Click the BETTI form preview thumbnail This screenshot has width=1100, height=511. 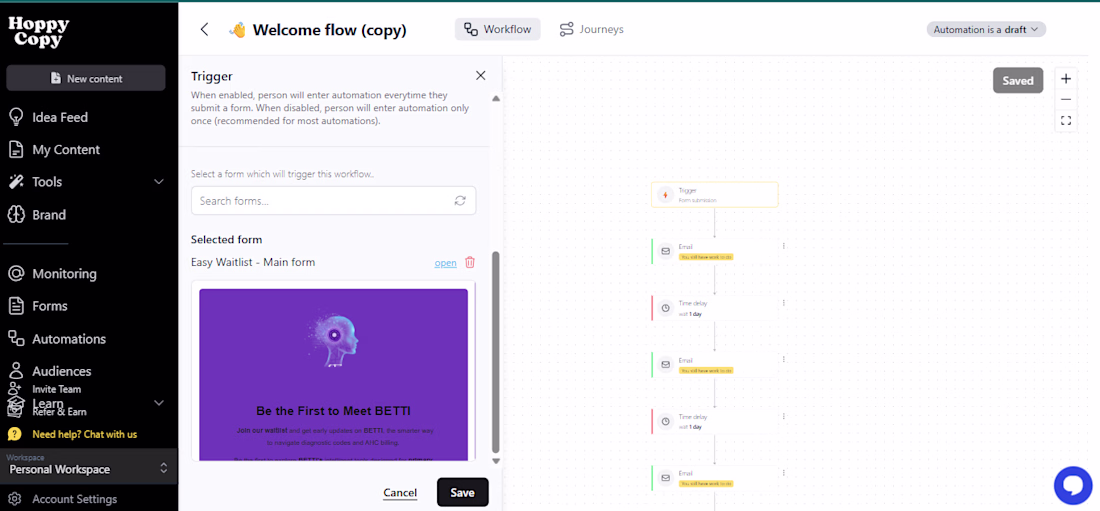pyautogui.click(x=333, y=374)
